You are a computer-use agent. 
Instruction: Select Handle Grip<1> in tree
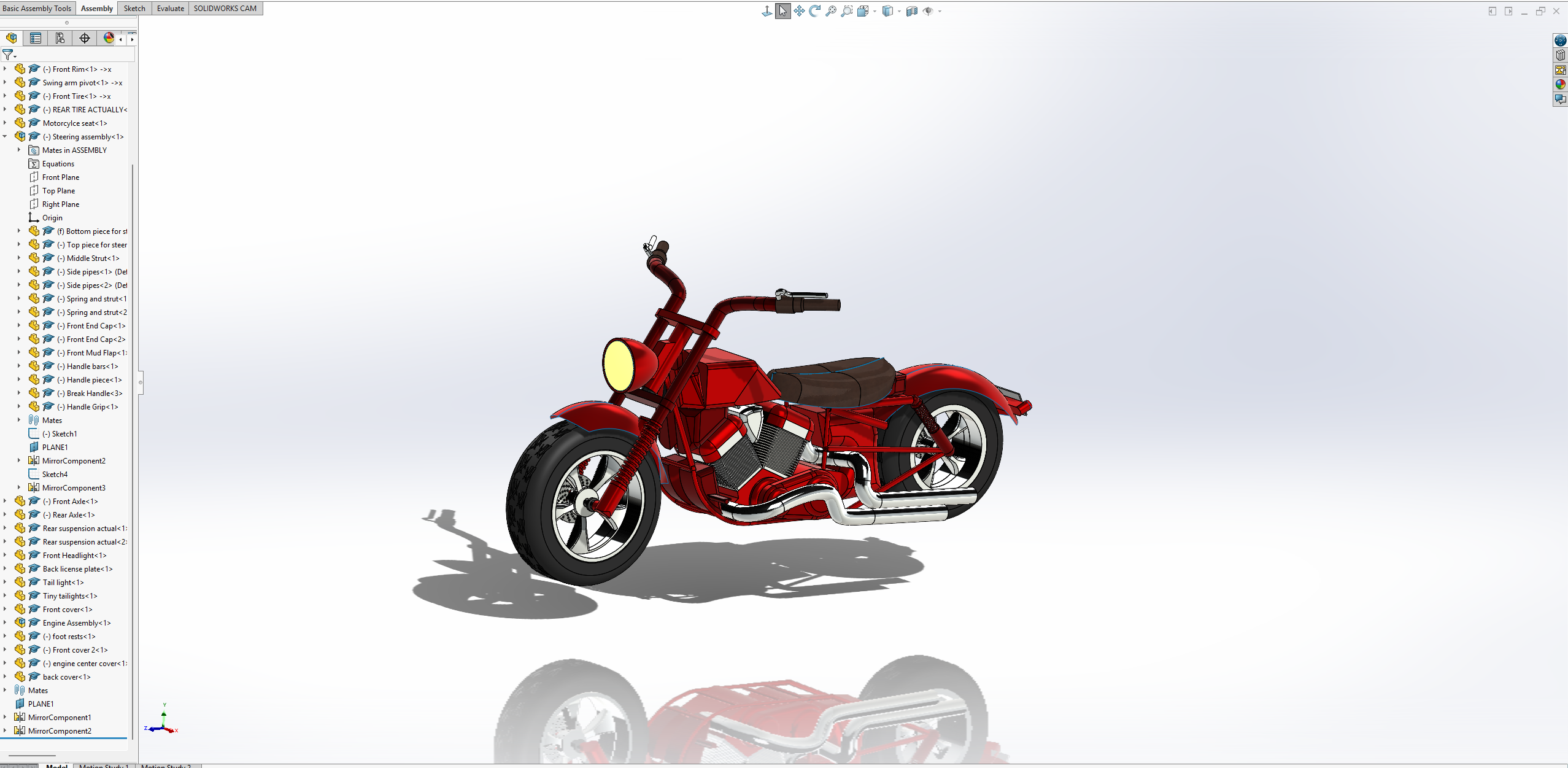tap(87, 407)
